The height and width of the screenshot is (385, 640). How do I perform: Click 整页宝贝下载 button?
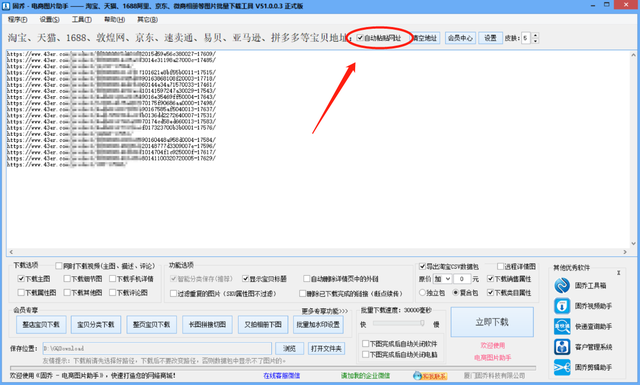[x=151, y=325]
